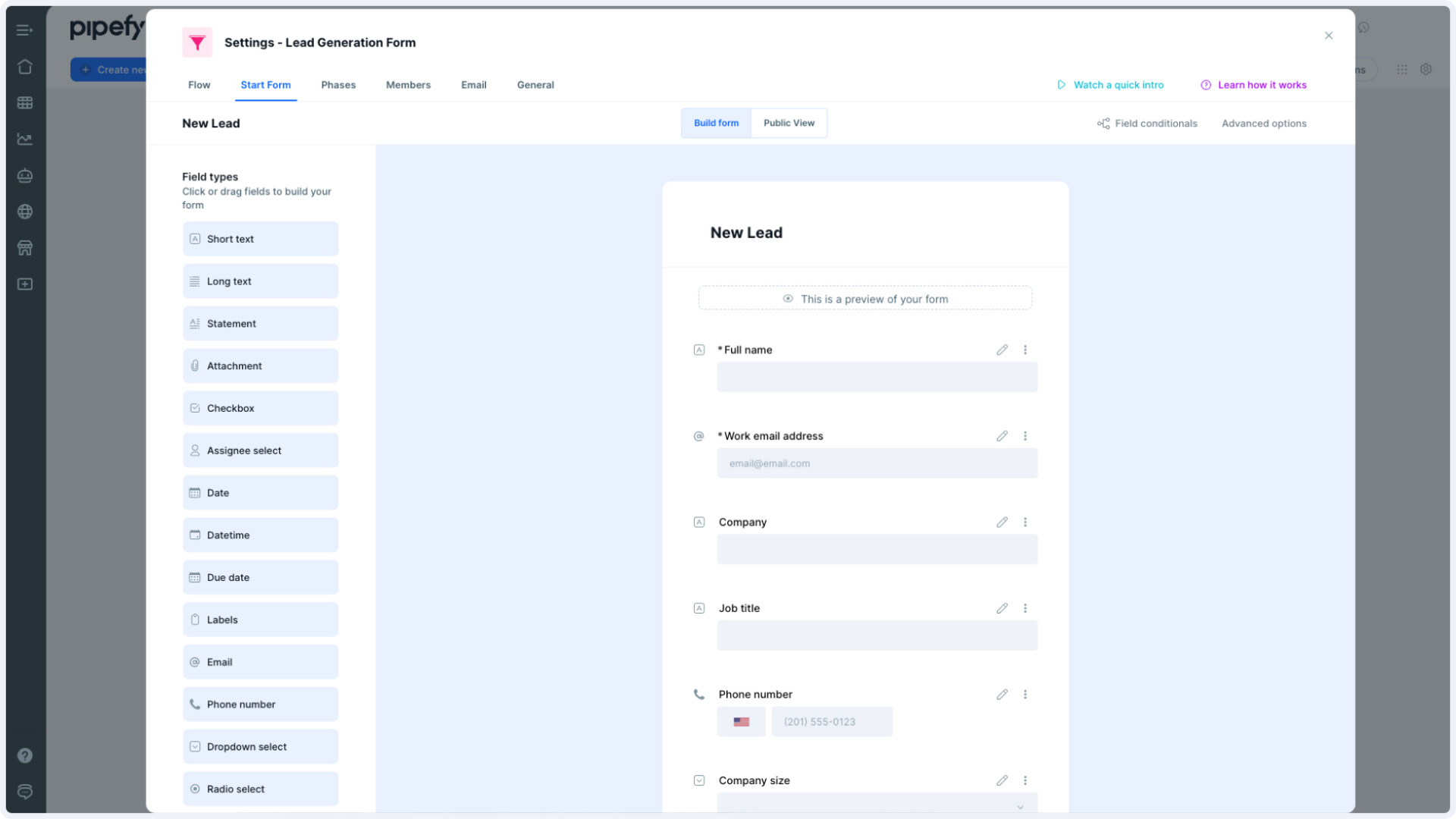
Task: Add a Radio select field
Action: pyautogui.click(x=260, y=789)
